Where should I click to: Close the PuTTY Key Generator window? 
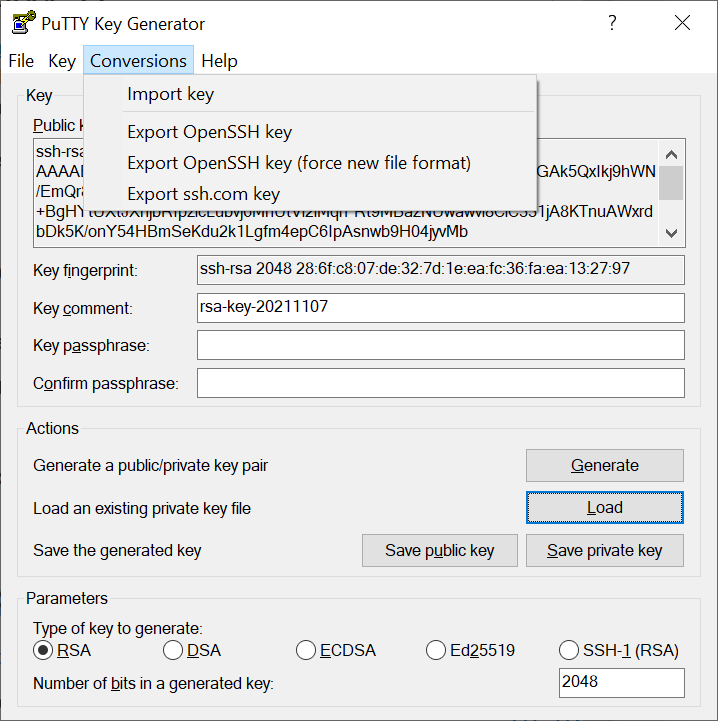click(x=682, y=23)
